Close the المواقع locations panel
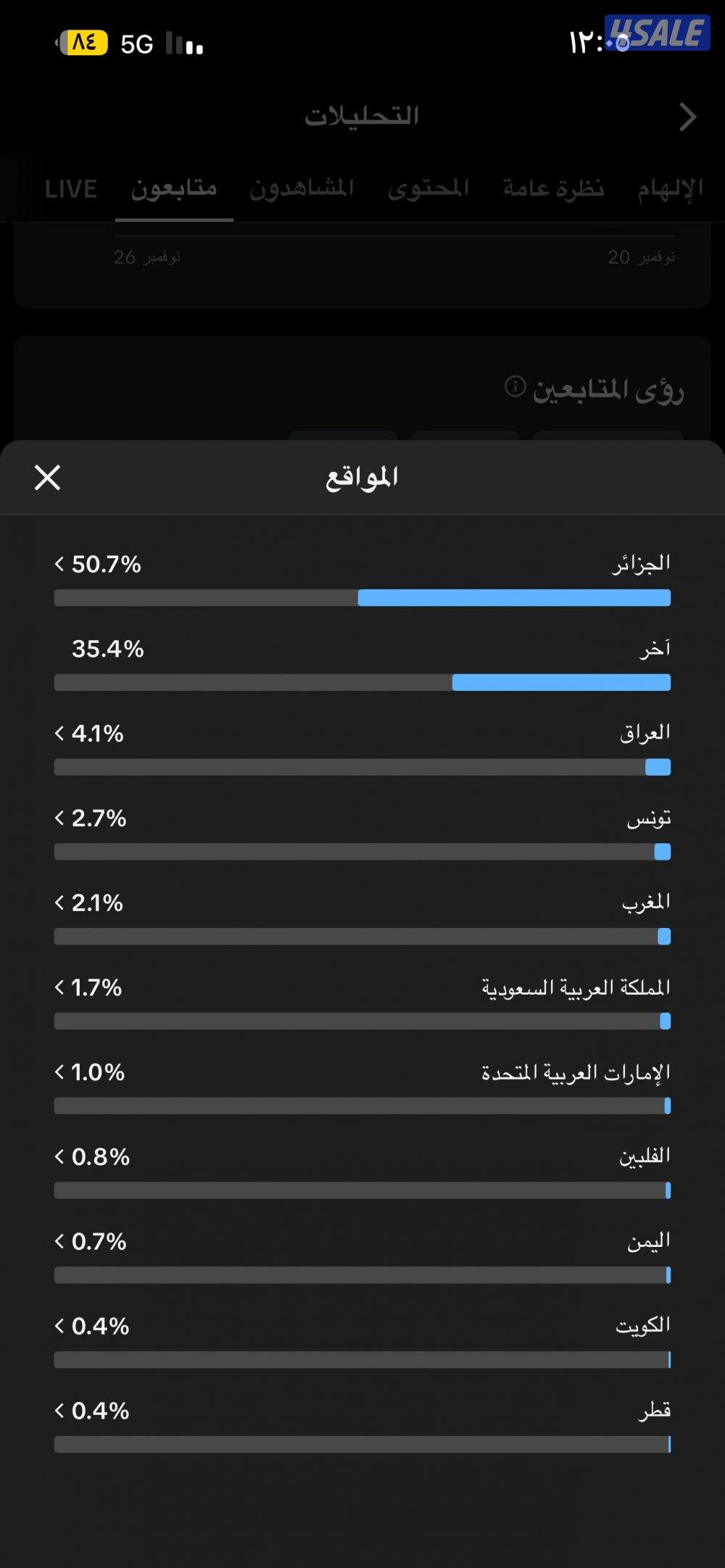Viewport: 725px width, 1568px height. tap(48, 478)
